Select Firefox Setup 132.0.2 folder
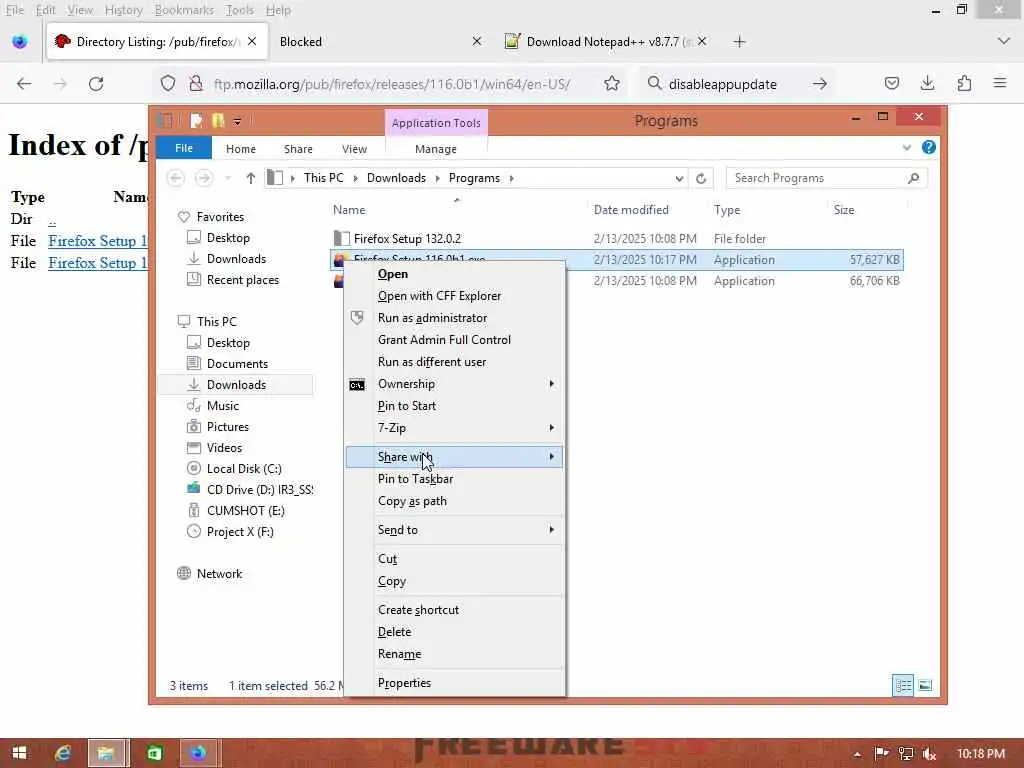 (407, 239)
